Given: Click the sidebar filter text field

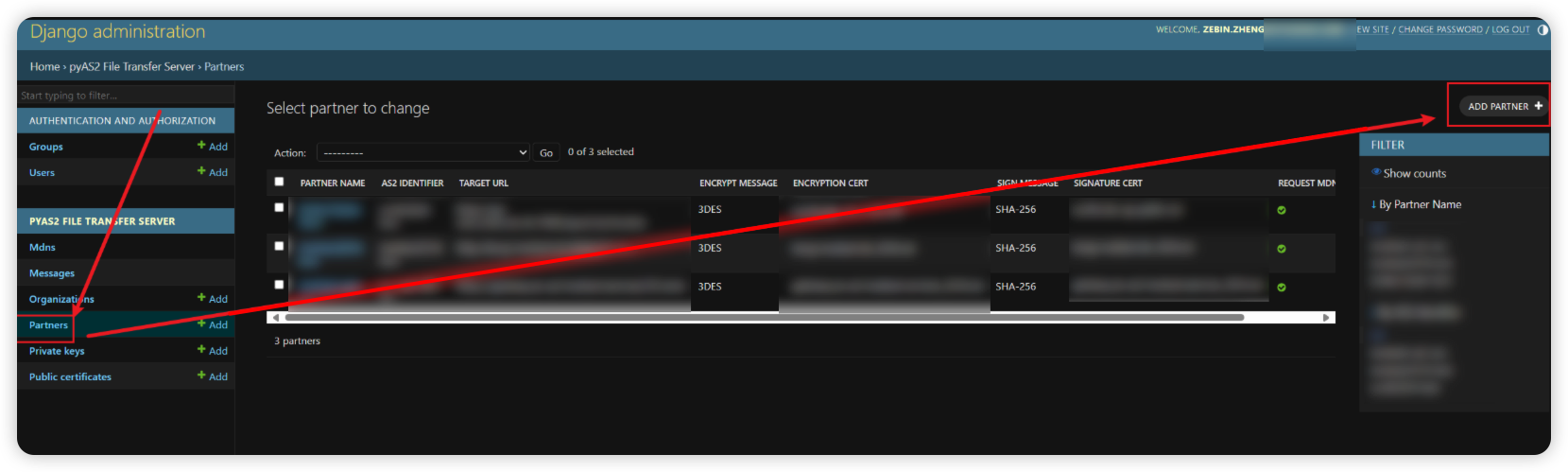Looking at the screenshot, I should click(x=126, y=96).
